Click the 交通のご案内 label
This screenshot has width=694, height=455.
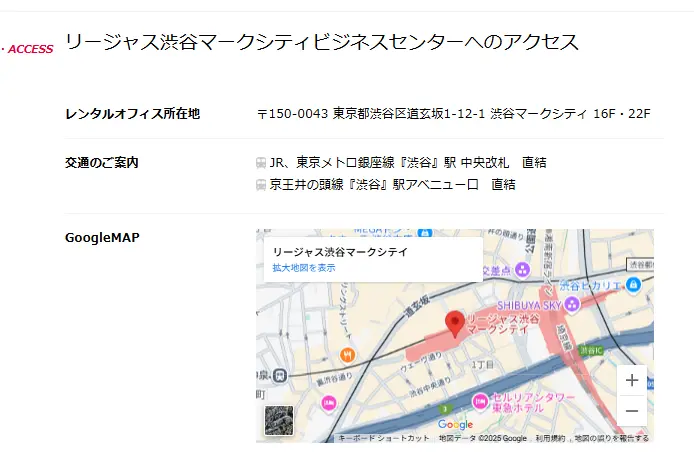tap(102, 162)
